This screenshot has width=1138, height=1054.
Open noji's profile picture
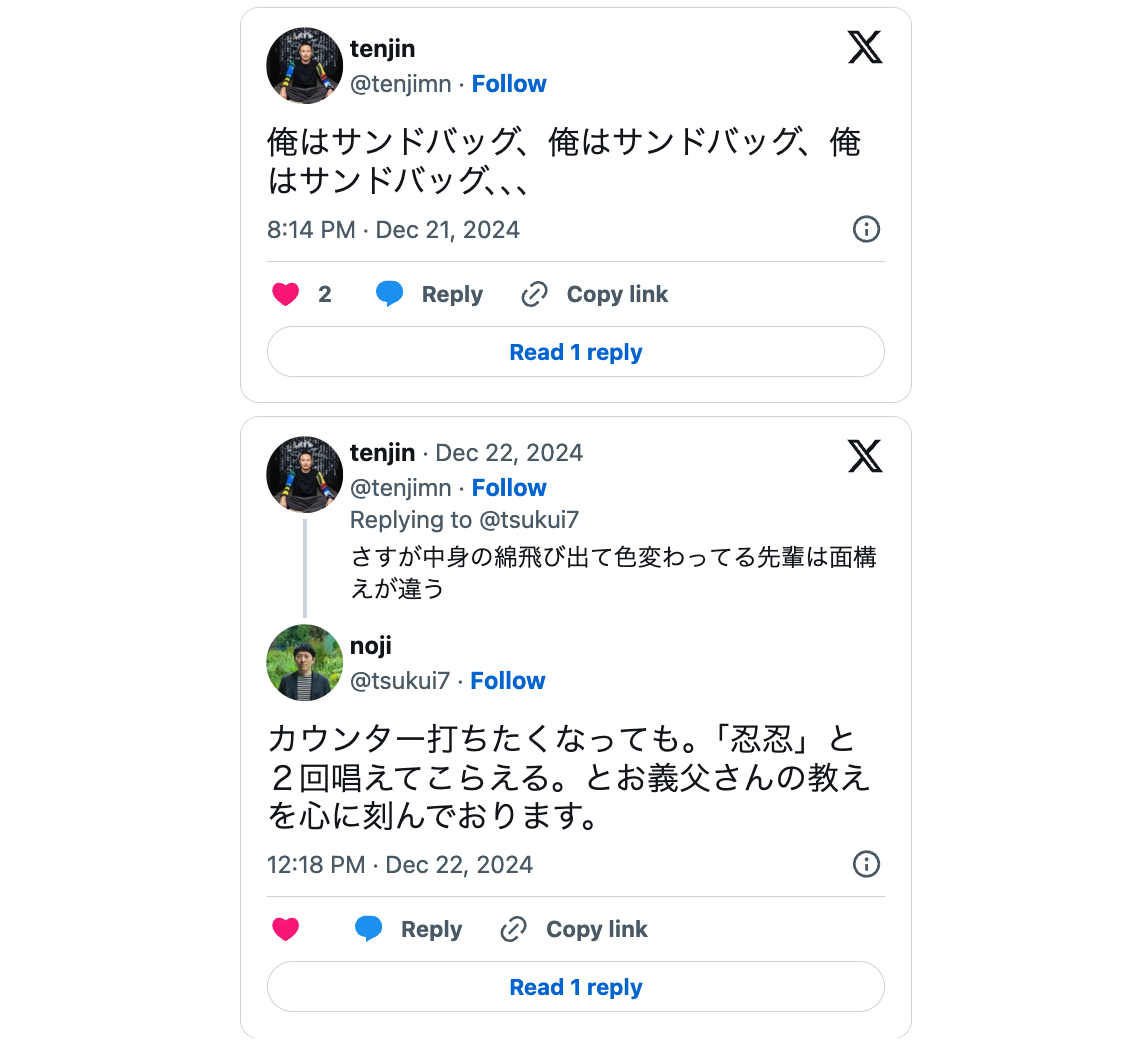tap(305, 663)
